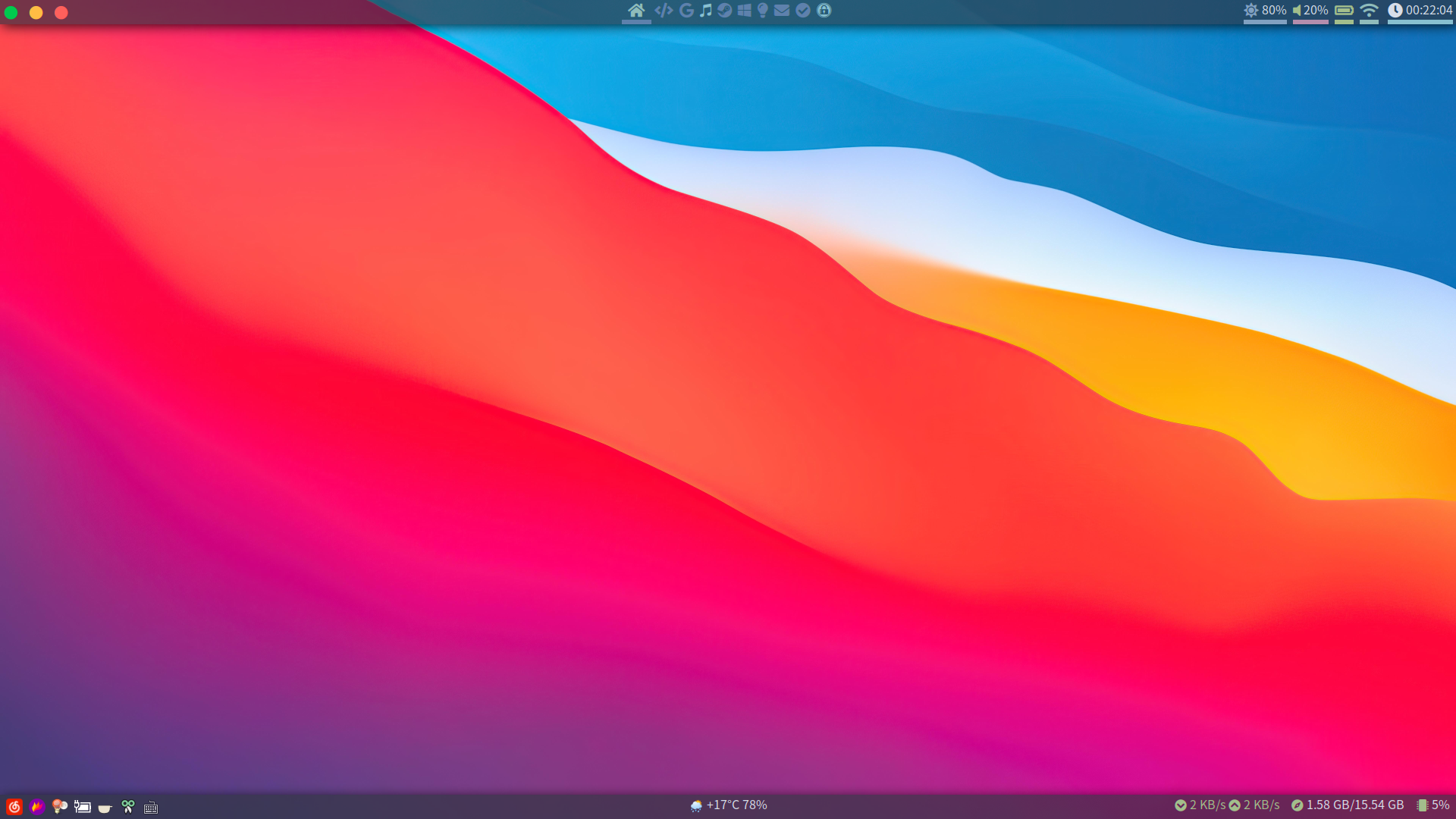This screenshot has height=819, width=1456.
Task: Click the checkmark tasks workspace icon
Action: click(803, 11)
